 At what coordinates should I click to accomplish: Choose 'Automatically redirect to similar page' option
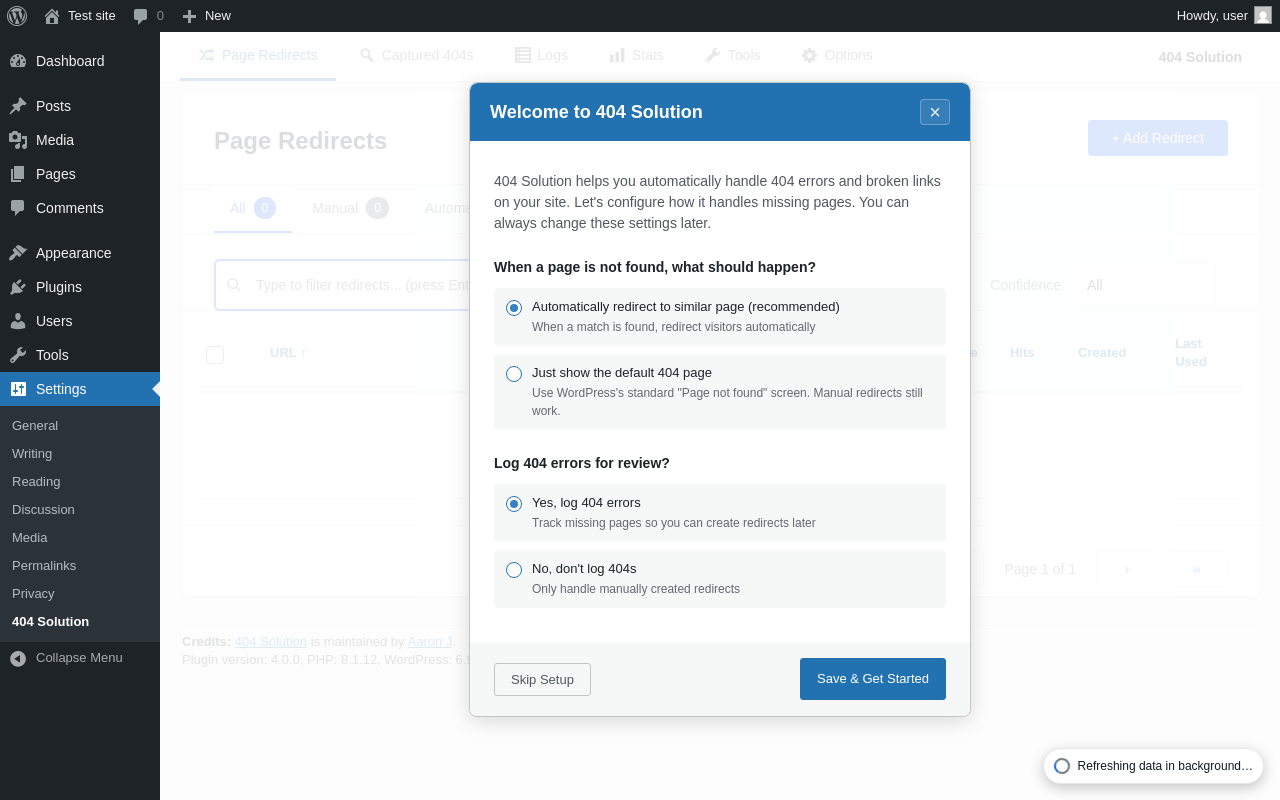[514, 308]
